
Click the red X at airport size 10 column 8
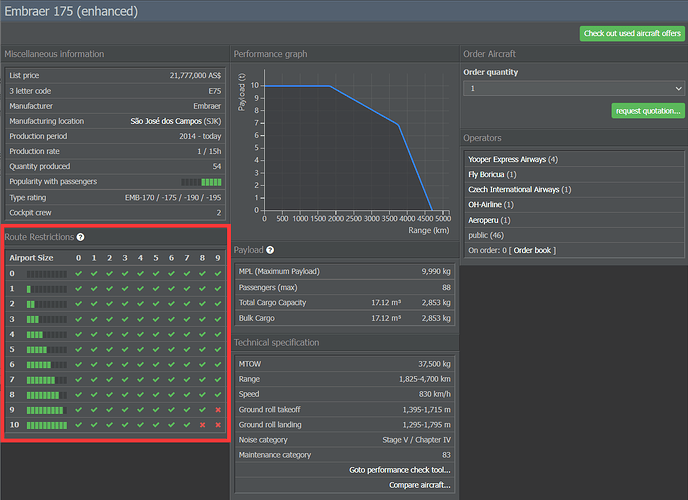pyautogui.click(x=202, y=425)
